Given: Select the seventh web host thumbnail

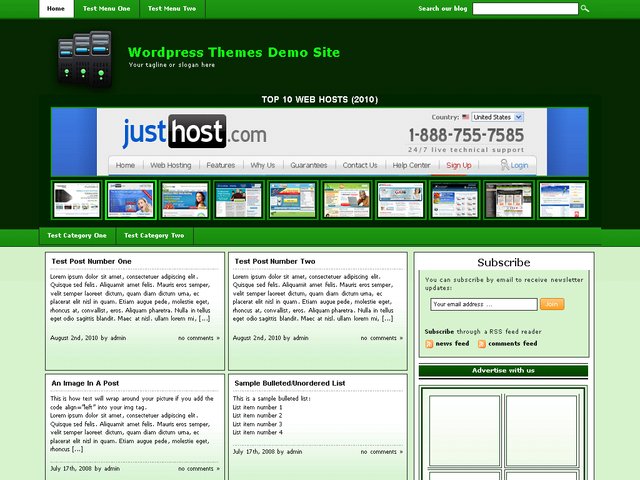Looking at the screenshot, I should pos(400,200).
